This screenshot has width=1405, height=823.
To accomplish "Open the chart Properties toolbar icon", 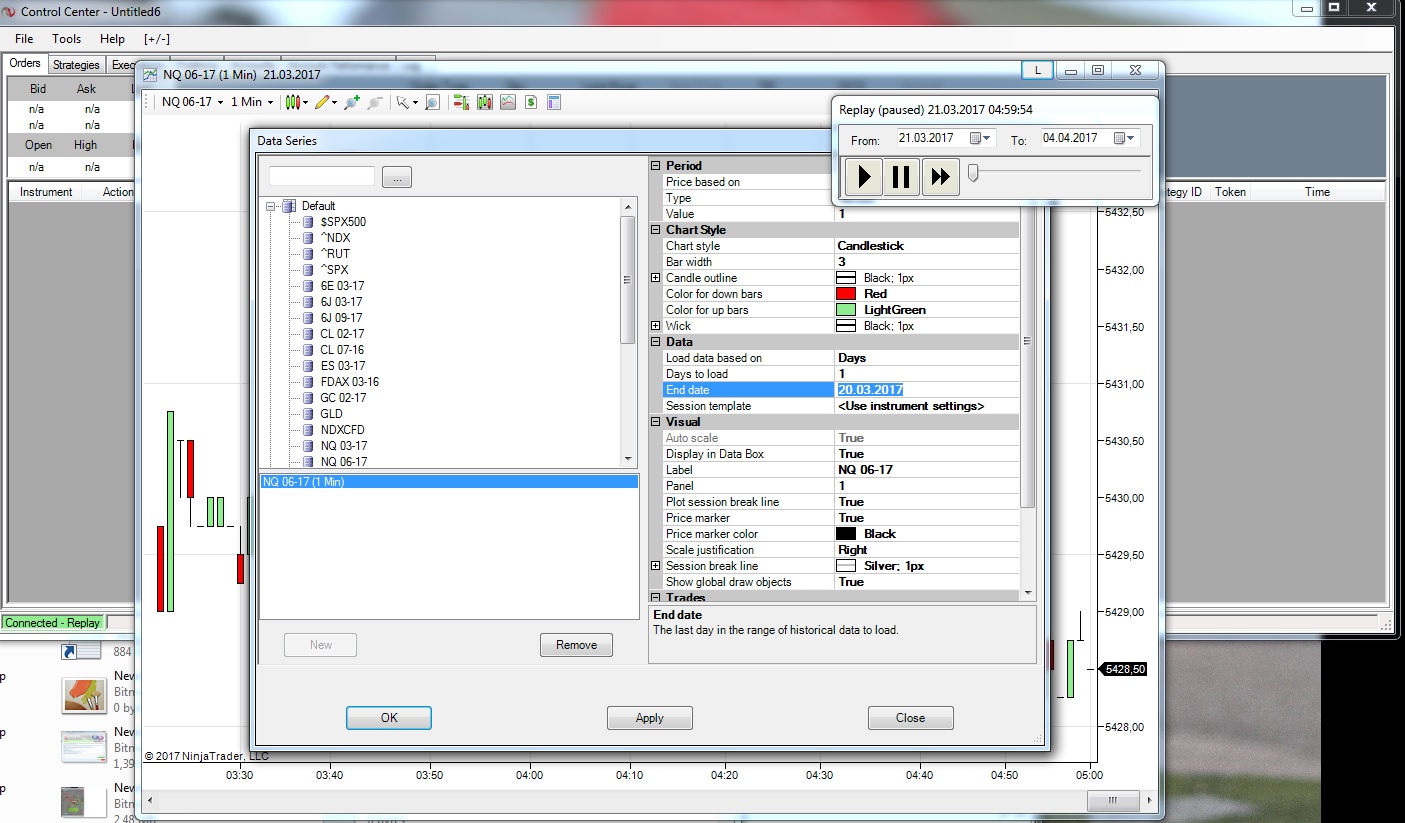I will tap(554, 102).
